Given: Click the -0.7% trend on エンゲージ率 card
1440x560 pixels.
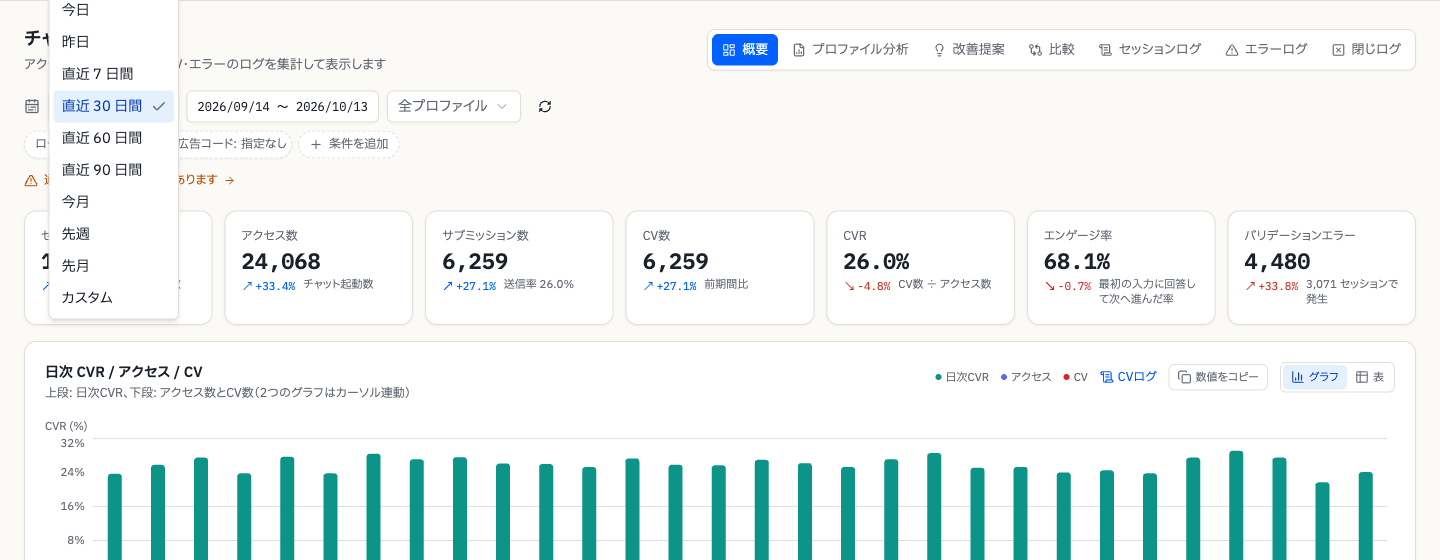Looking at the screenshot, I should point(1068,285).
